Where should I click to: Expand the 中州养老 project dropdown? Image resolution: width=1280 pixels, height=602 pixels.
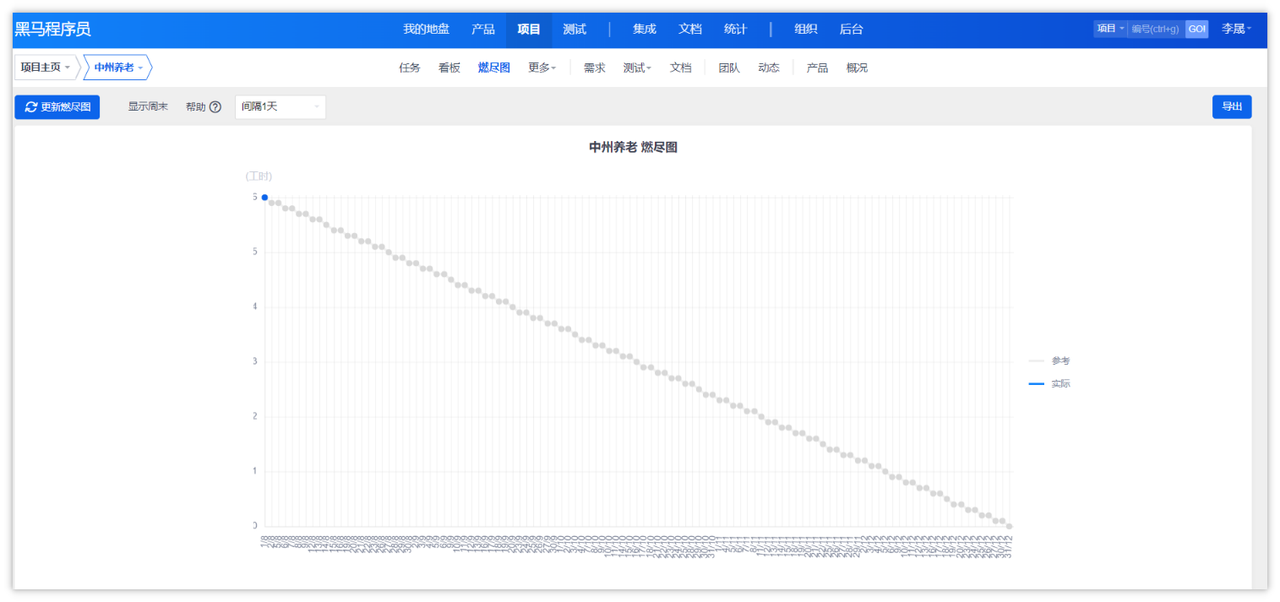(x=119, y=68)
